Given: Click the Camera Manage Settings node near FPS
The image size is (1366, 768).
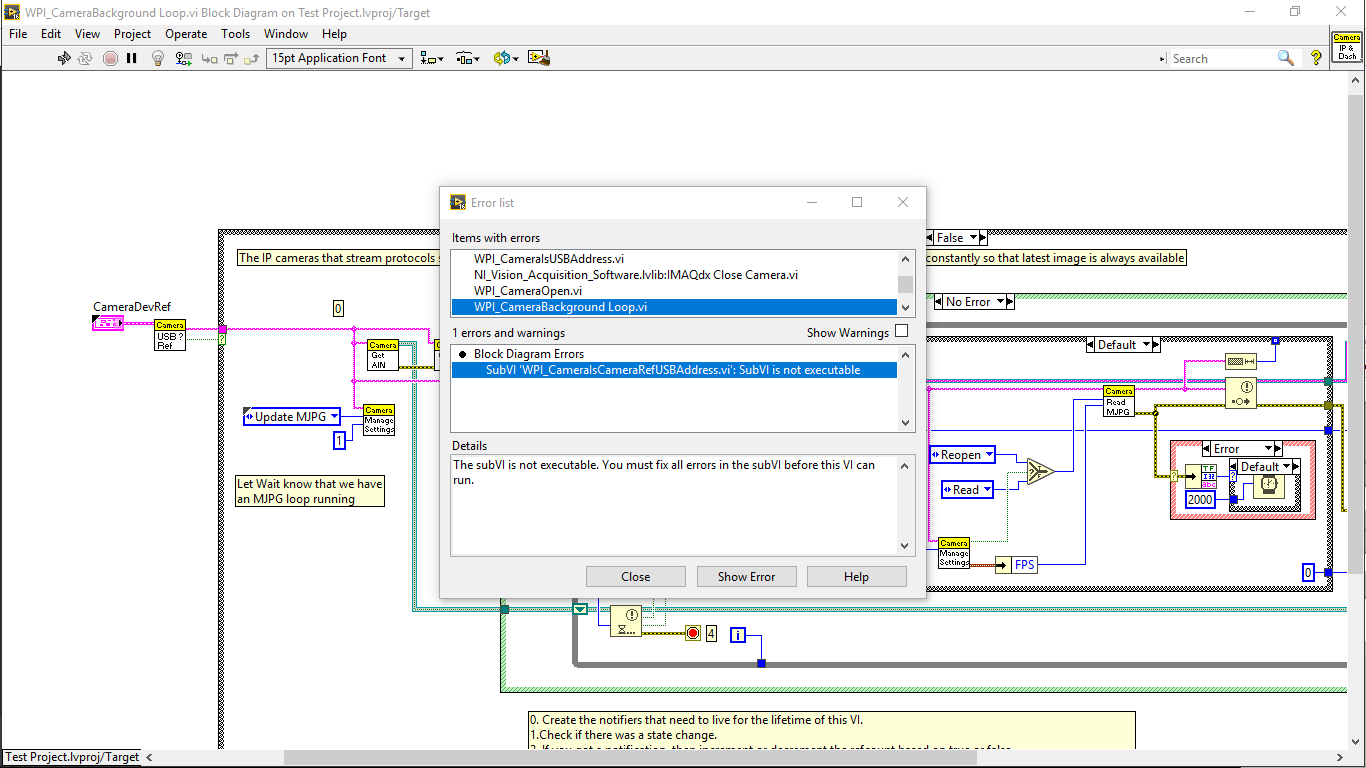Looking at the screenshot, I should pos(954,553).
